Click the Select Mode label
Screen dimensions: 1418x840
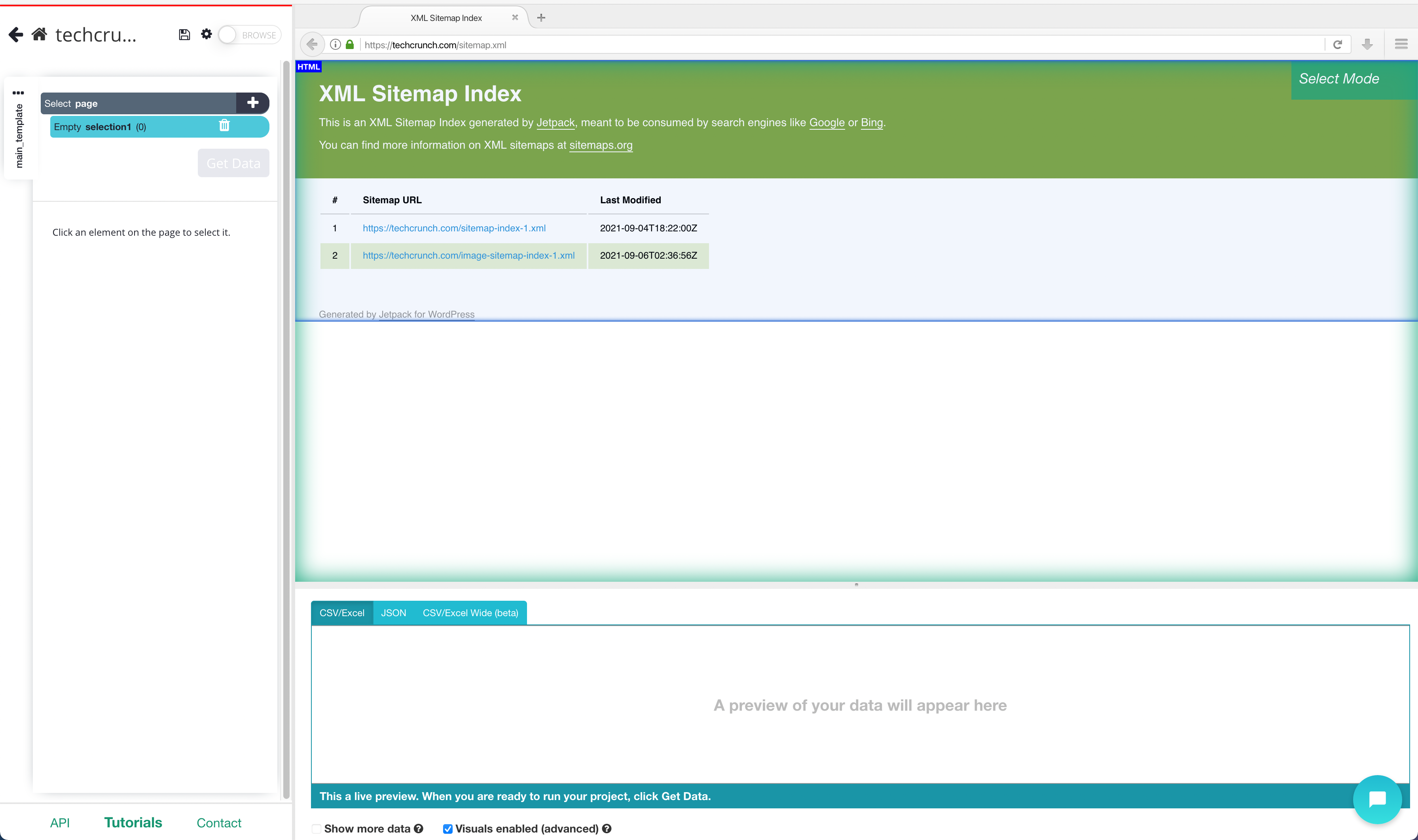click(x=1339, y=79)
